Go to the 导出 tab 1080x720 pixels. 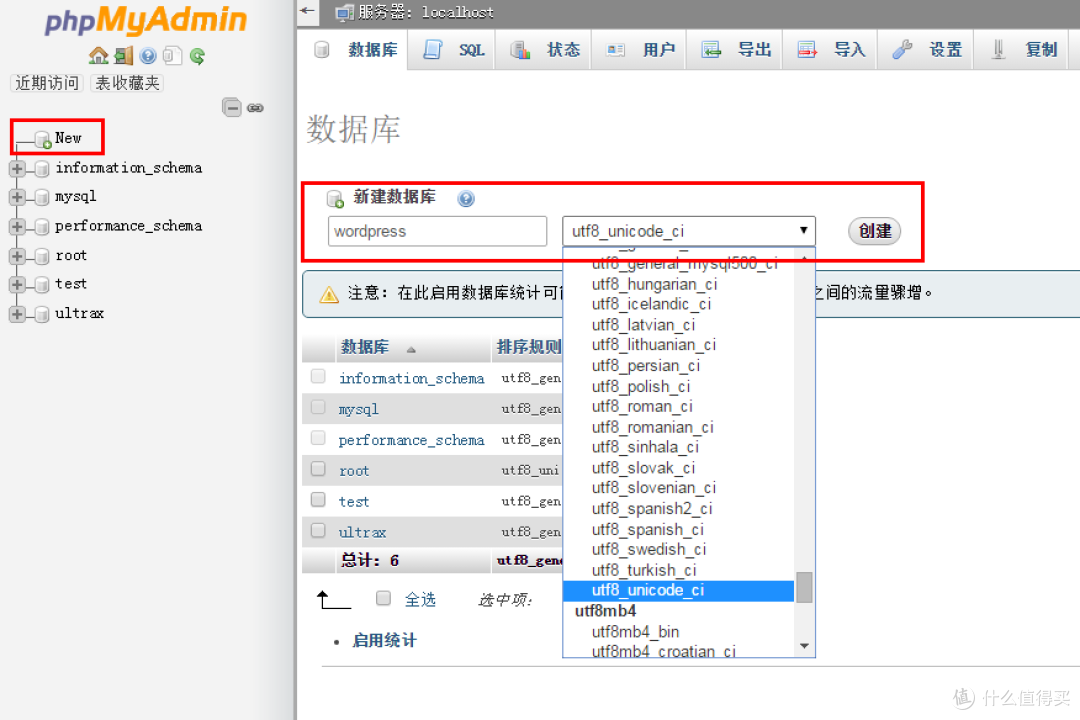click(x=734, y=50)
